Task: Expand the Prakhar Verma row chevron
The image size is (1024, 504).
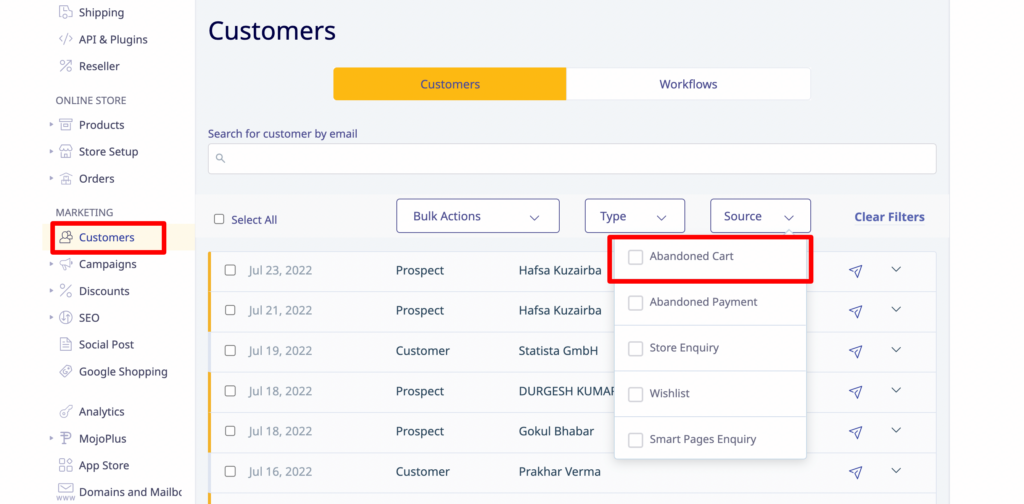Action: pyautogui.click(x=896, y=470)
